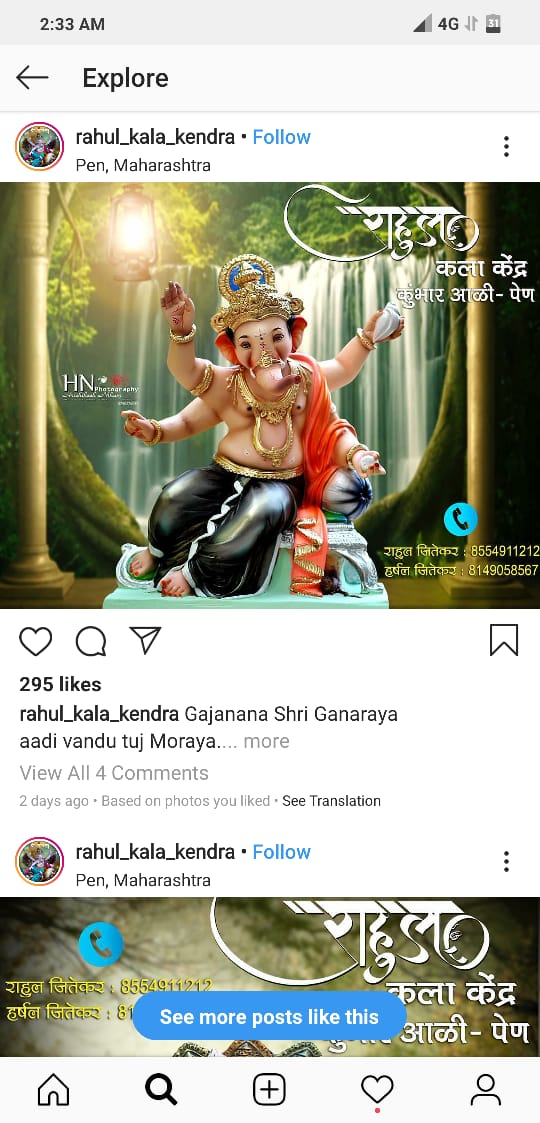Open View All 4 Comments
Viewport: 540px width, 1123px height.
[114, 773]
